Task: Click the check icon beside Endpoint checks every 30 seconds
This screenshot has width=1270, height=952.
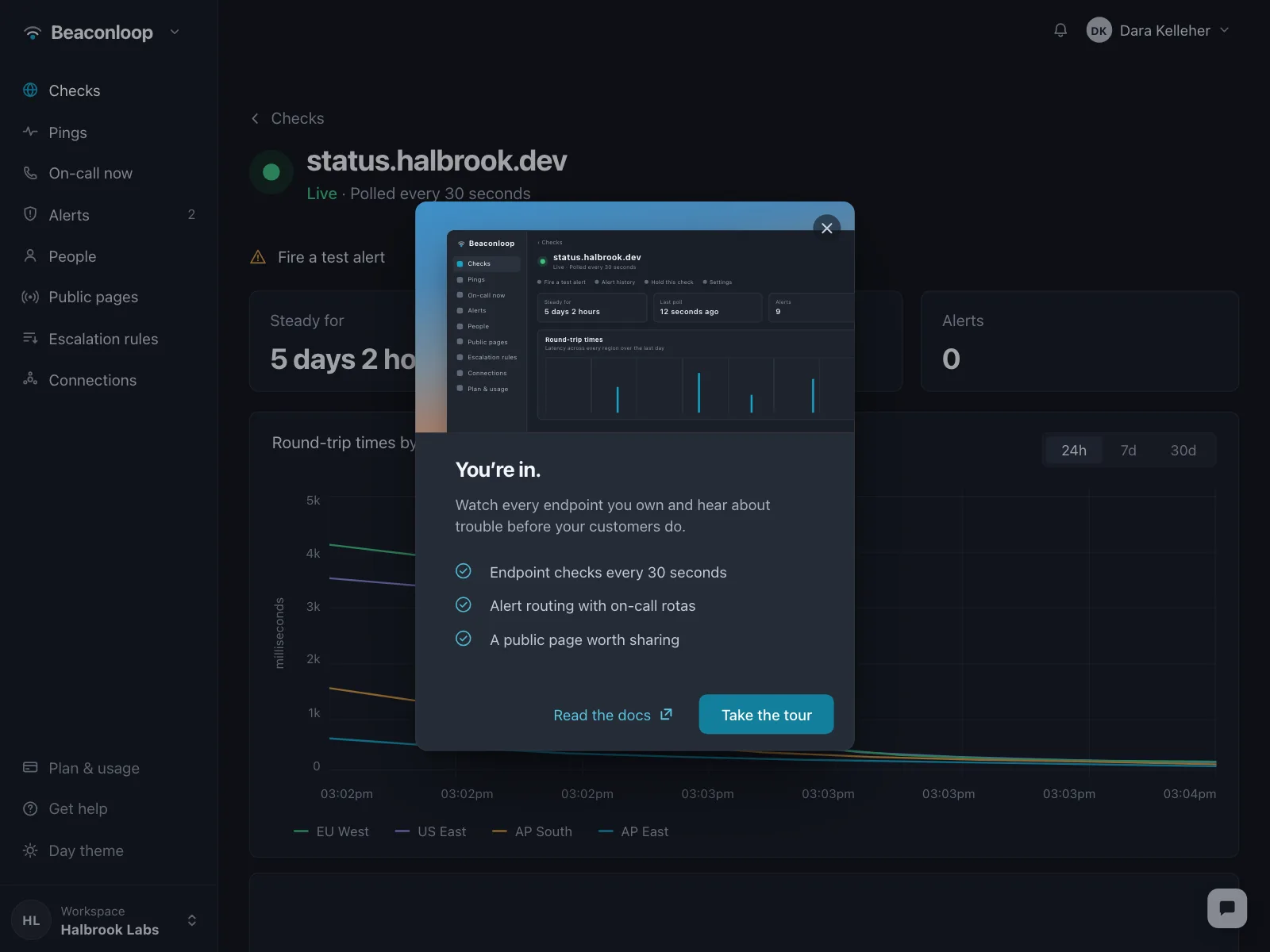Action: tap(464, 571)
